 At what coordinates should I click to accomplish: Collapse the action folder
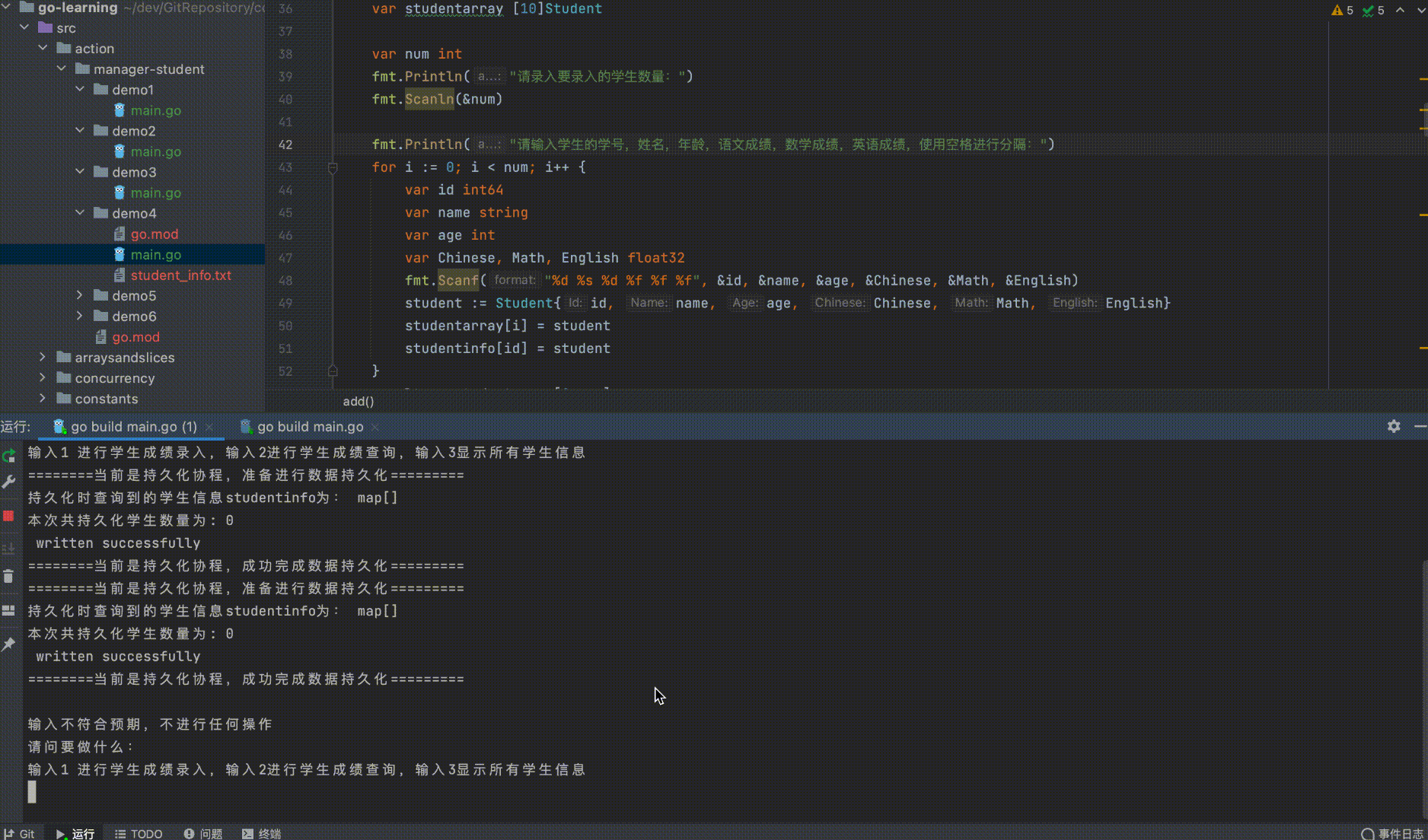pyautogui.click(x=43, y=48)
